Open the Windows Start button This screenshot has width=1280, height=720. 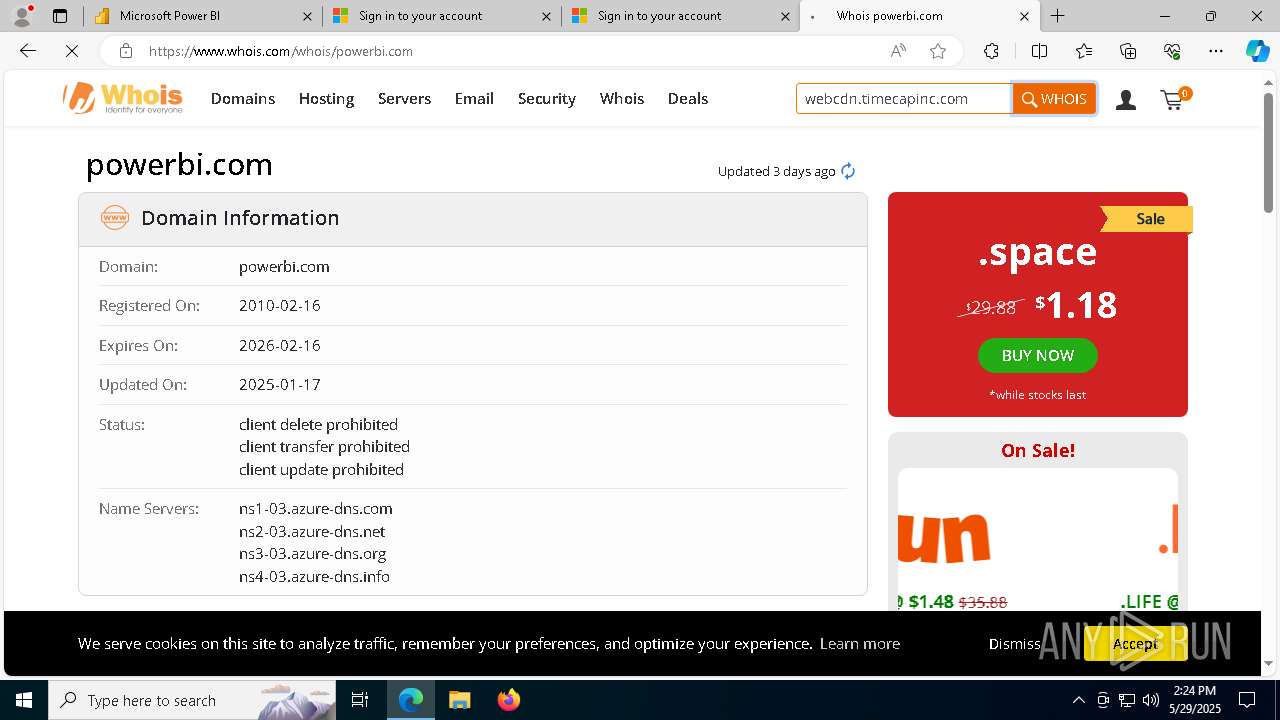tap(24, 700)
